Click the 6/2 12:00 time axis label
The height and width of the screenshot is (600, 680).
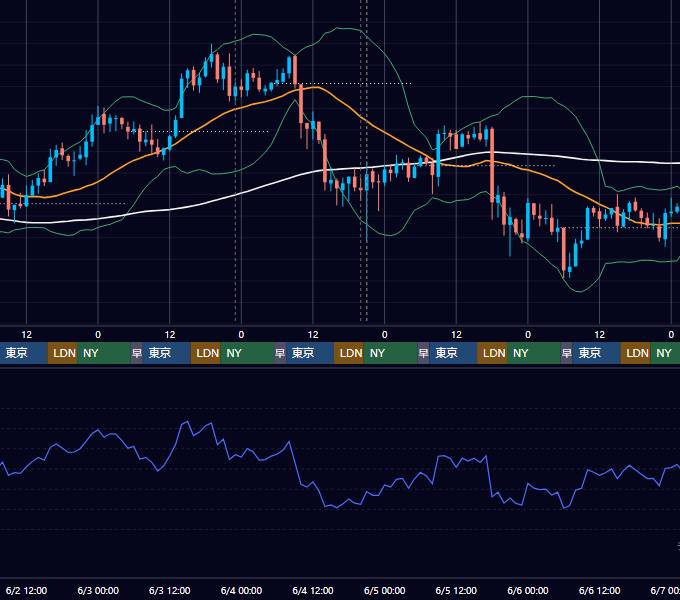click(26, 590)
